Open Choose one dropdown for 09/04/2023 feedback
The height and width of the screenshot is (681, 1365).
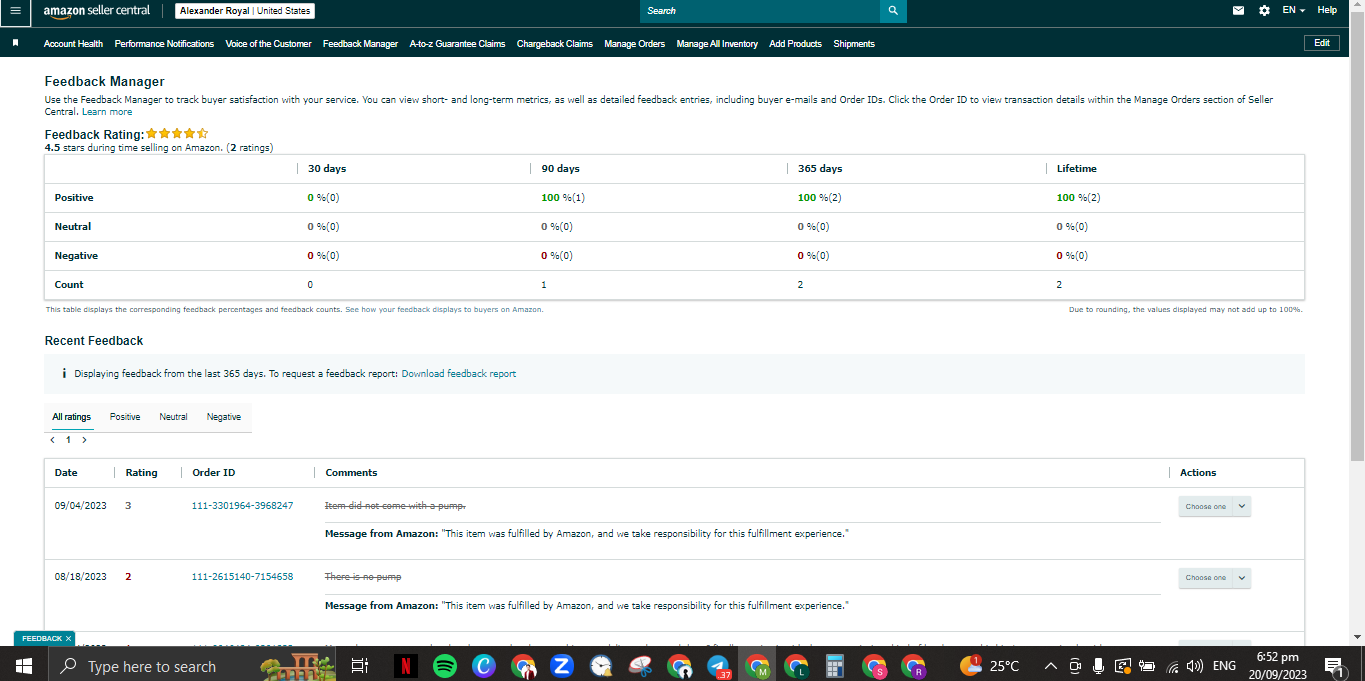point(1214,506)
